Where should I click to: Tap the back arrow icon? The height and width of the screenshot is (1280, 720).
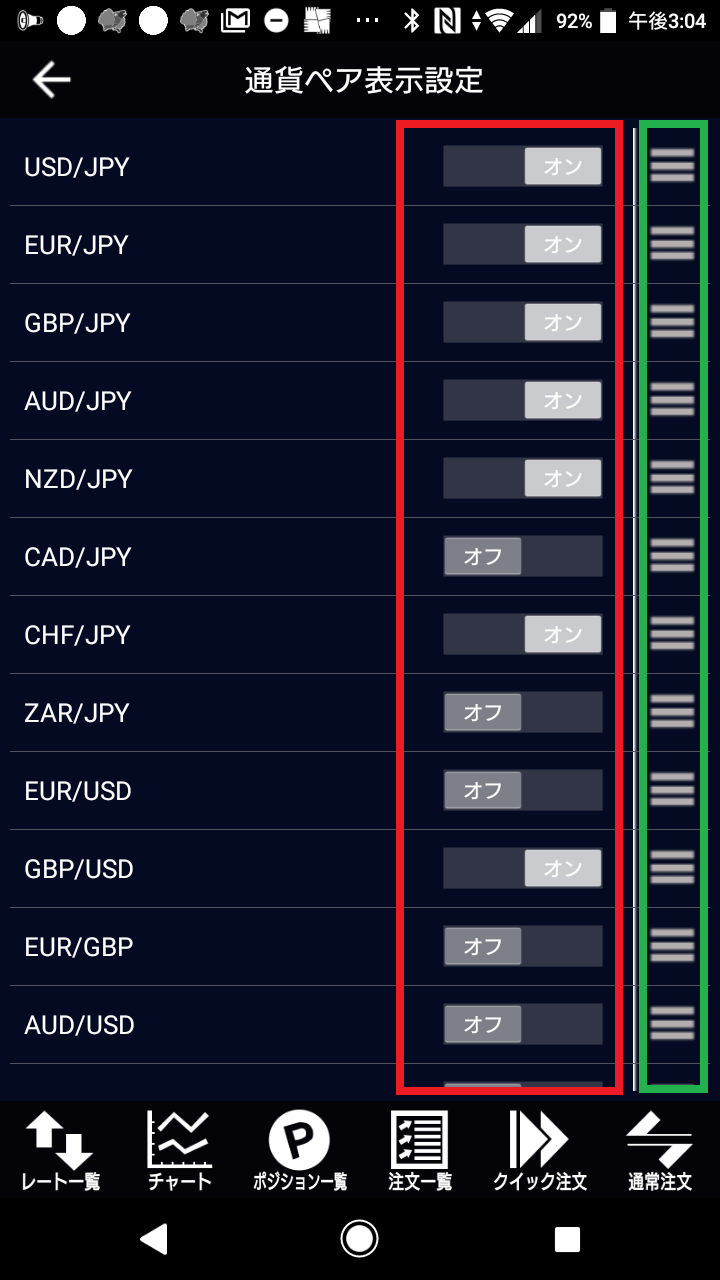point(51,80)
